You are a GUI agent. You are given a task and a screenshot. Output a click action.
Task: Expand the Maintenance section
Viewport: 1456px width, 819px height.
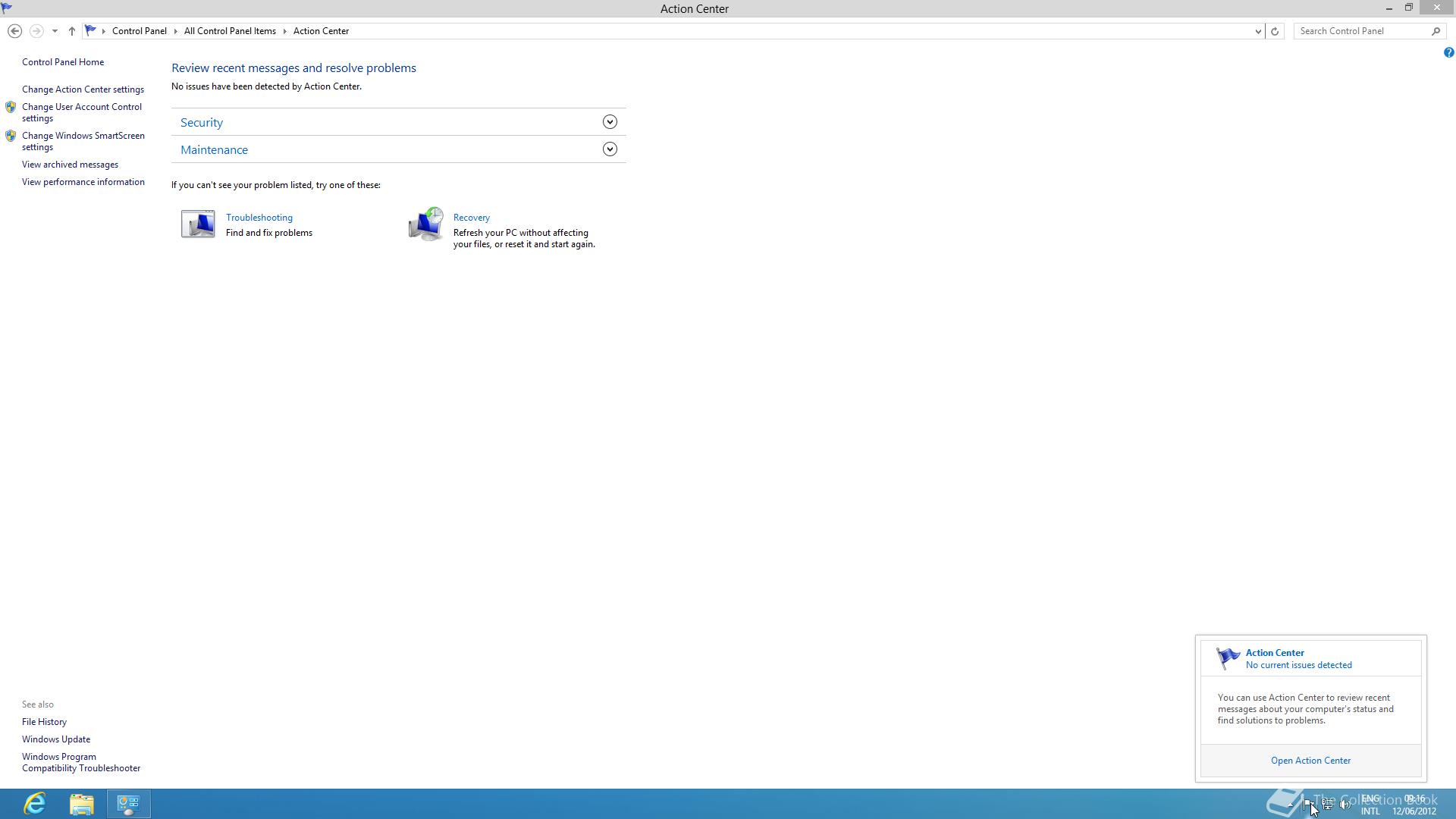click(610, 149)
